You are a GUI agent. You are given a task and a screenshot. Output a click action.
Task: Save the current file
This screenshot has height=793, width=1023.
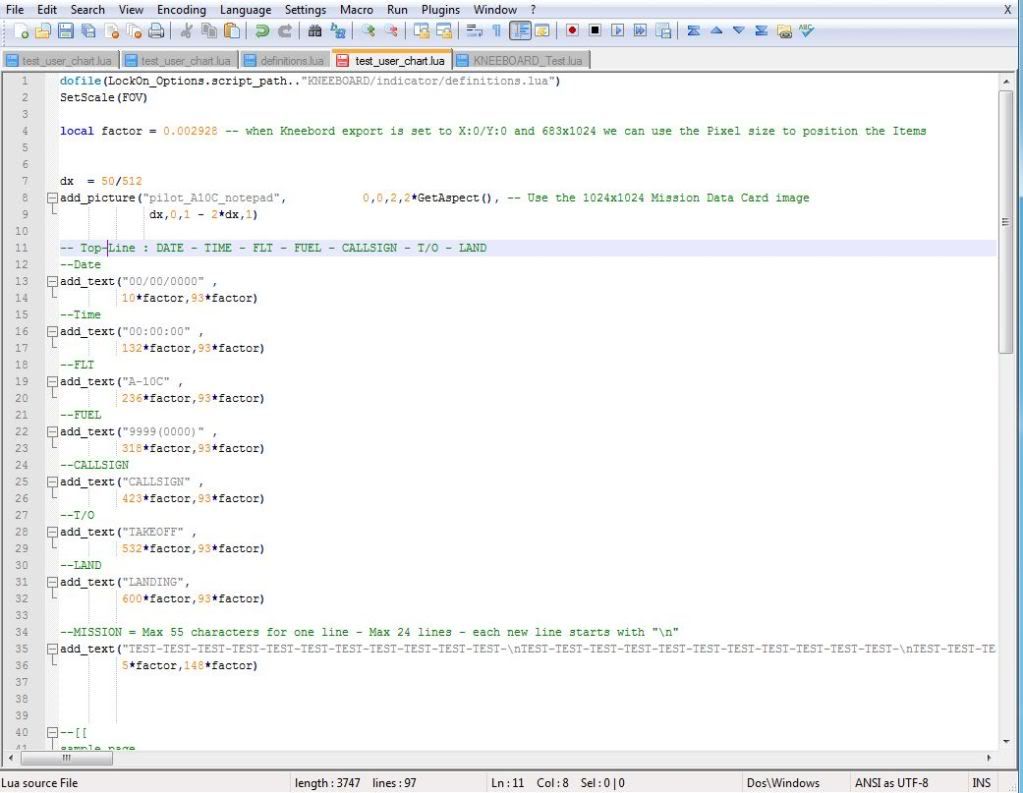65,31
